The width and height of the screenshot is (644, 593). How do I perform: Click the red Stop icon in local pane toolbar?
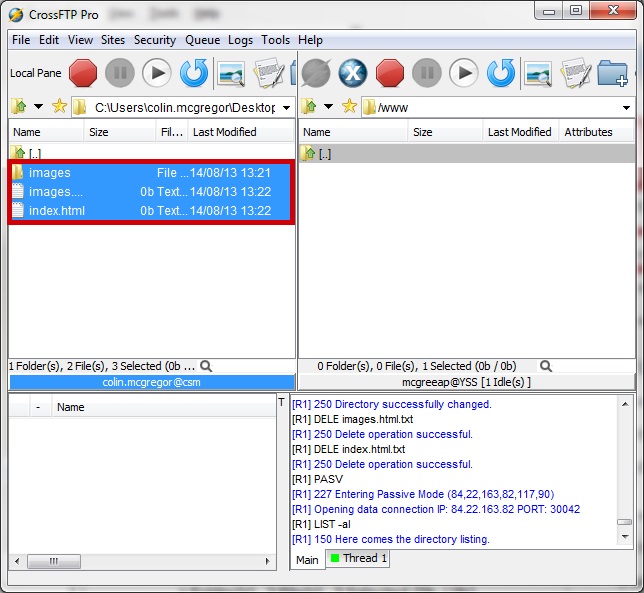click(83, 73)
